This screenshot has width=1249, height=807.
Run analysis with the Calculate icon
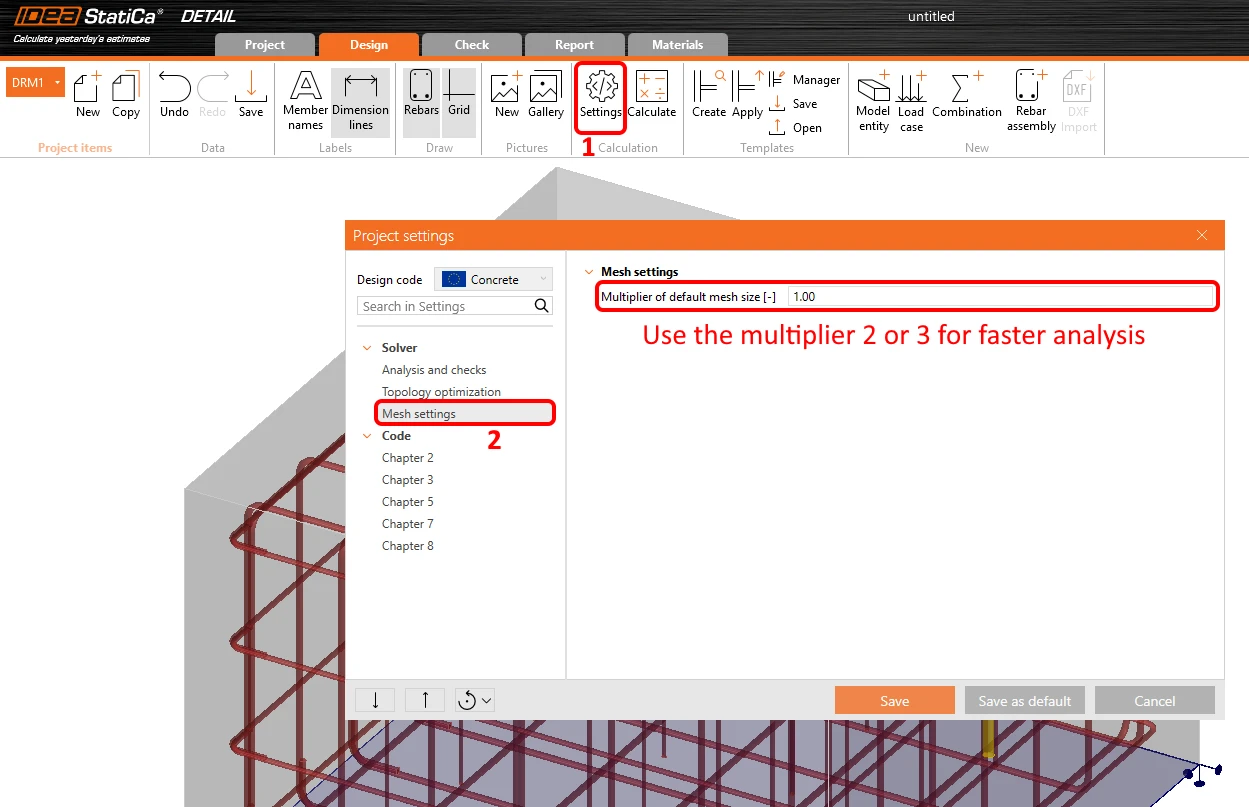click(x=652, y=96)
